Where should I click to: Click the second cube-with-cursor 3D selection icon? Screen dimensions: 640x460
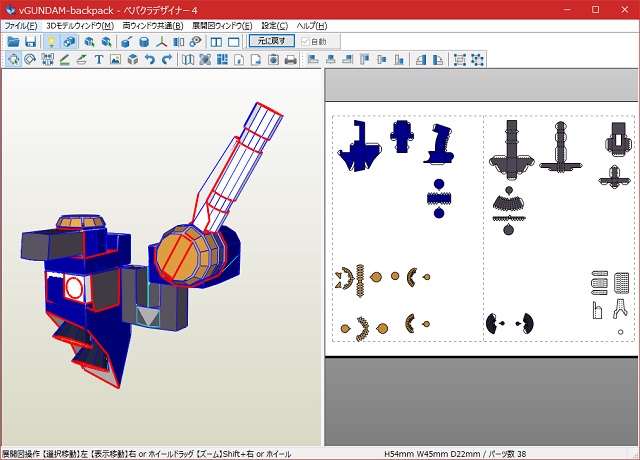point(107,42)
